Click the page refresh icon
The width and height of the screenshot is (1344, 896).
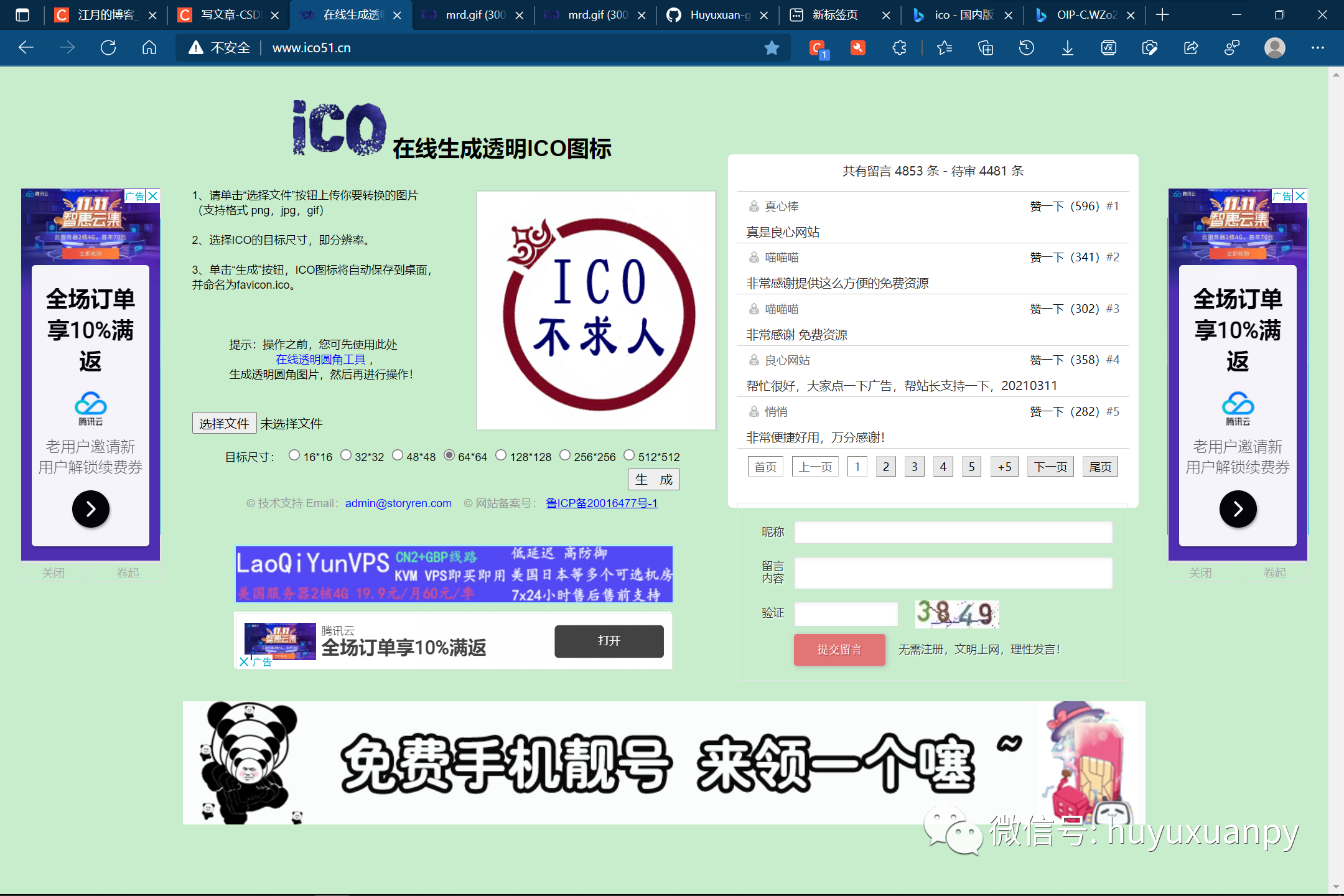108,47
